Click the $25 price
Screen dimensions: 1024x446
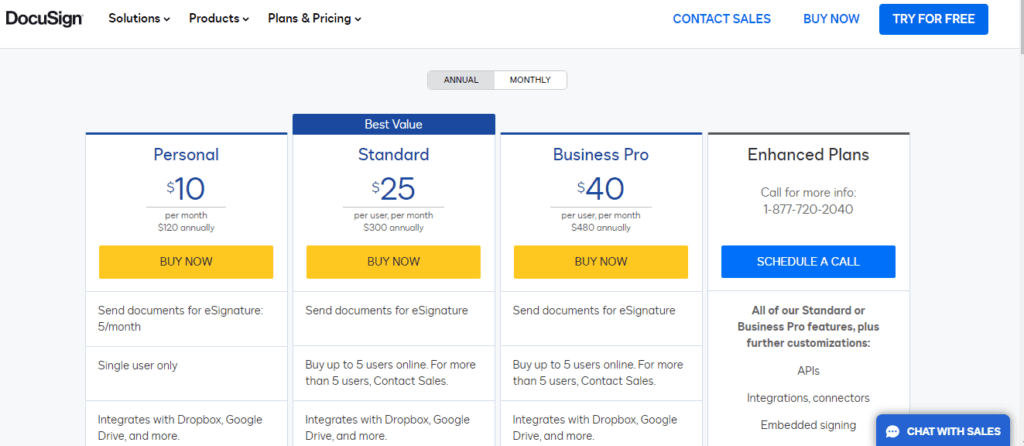[393, 189]
